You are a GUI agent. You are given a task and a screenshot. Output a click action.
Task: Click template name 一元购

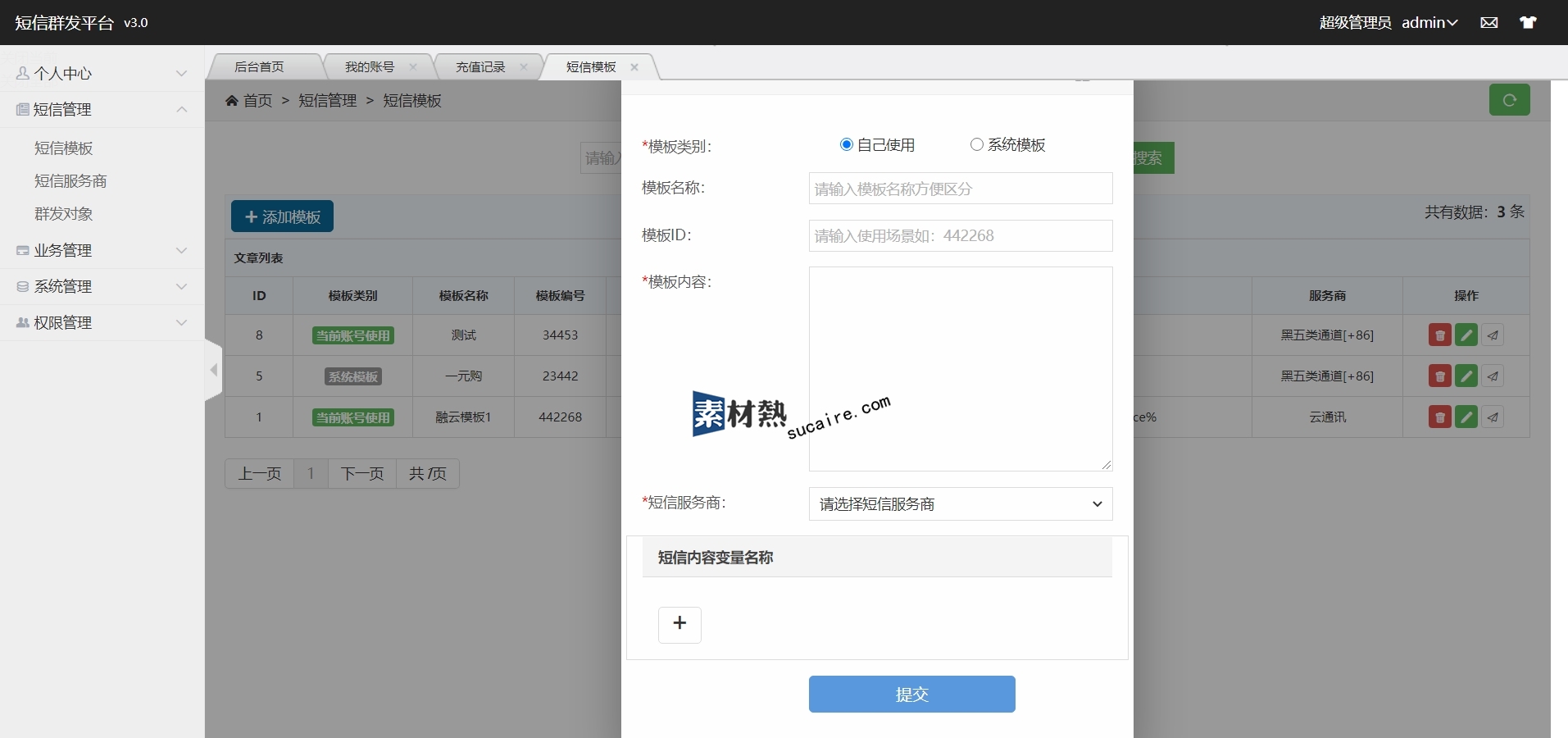coord(463,376)
